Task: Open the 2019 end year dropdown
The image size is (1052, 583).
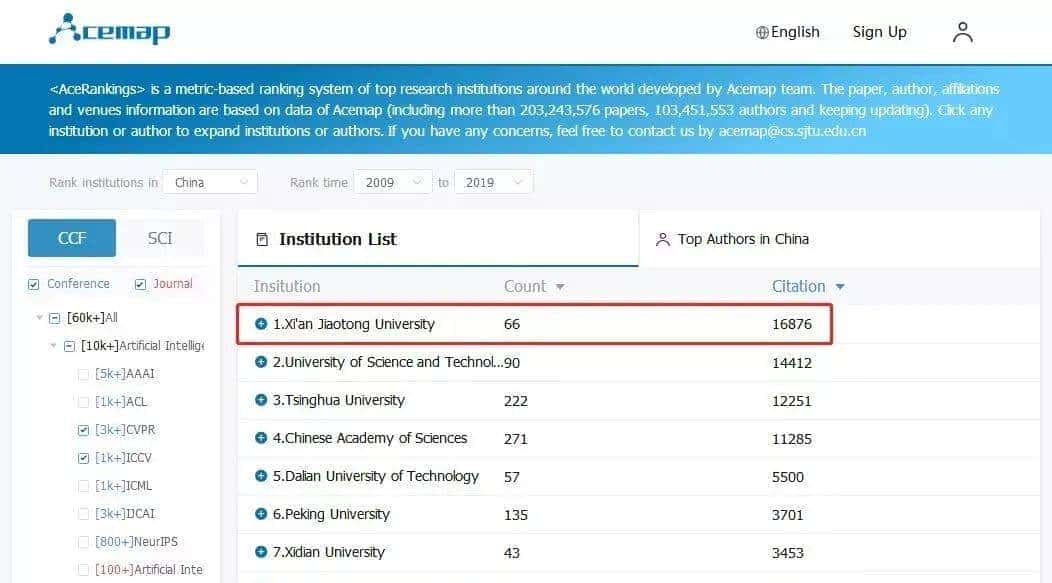Action: (x=493, y=182)
